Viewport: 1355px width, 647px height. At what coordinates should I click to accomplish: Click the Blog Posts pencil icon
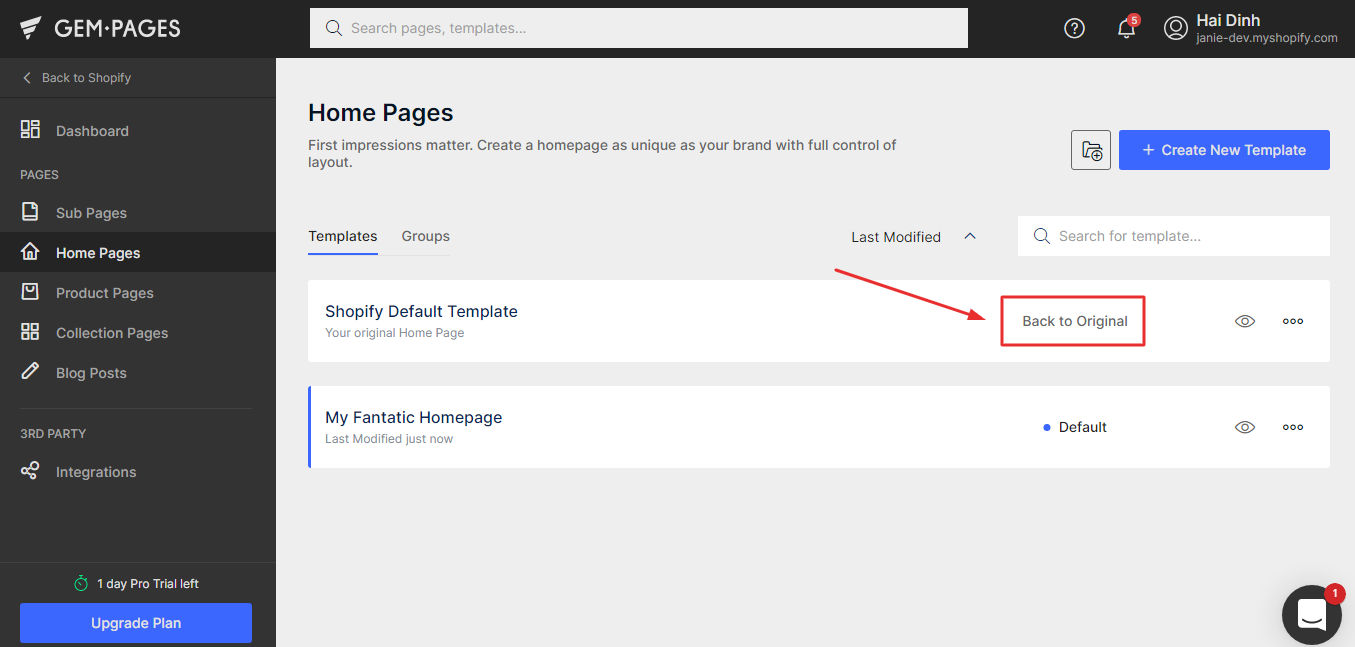click(x=30, y=372)
